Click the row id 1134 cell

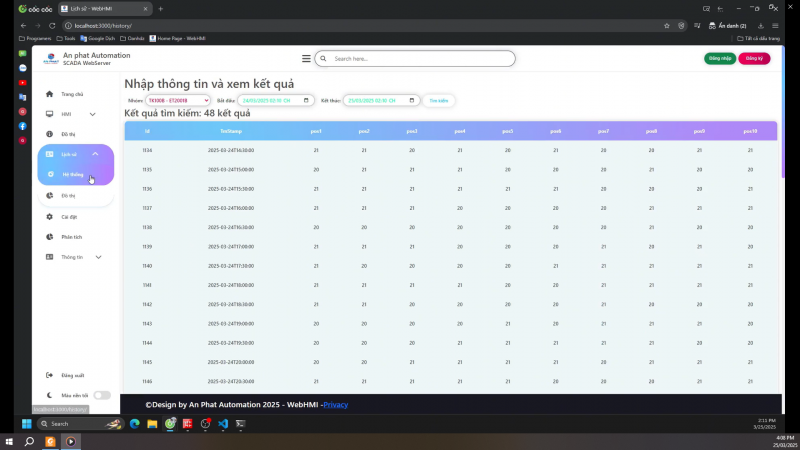[x=147, y=151]
